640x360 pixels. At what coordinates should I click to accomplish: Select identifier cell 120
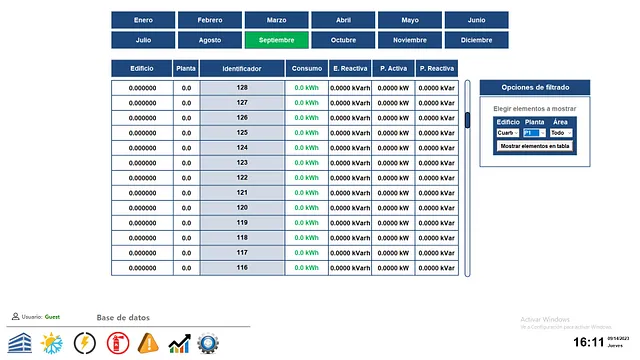242,208
